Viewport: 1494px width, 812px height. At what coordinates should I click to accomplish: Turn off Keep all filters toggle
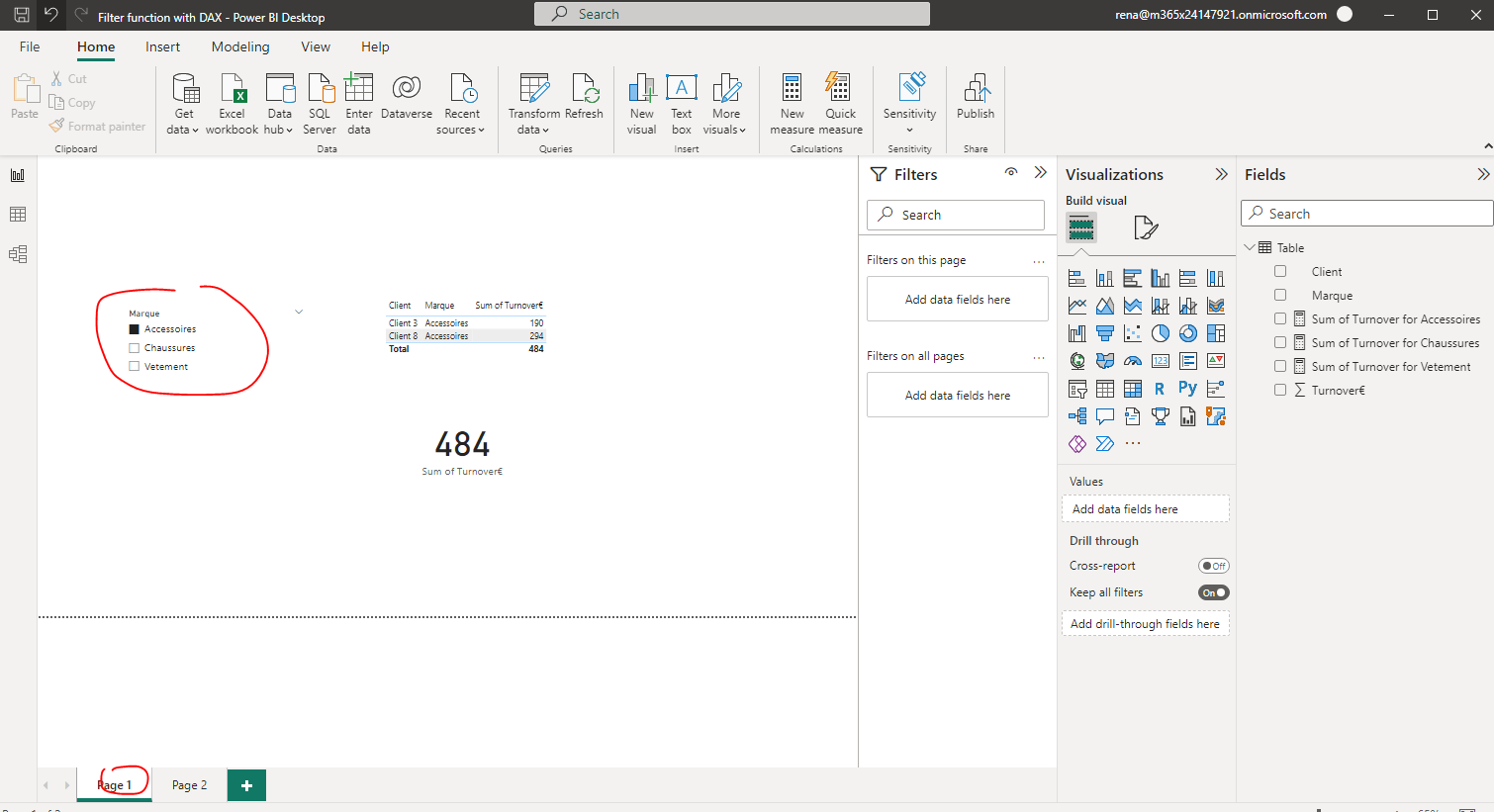click(x=1214, y=592)
